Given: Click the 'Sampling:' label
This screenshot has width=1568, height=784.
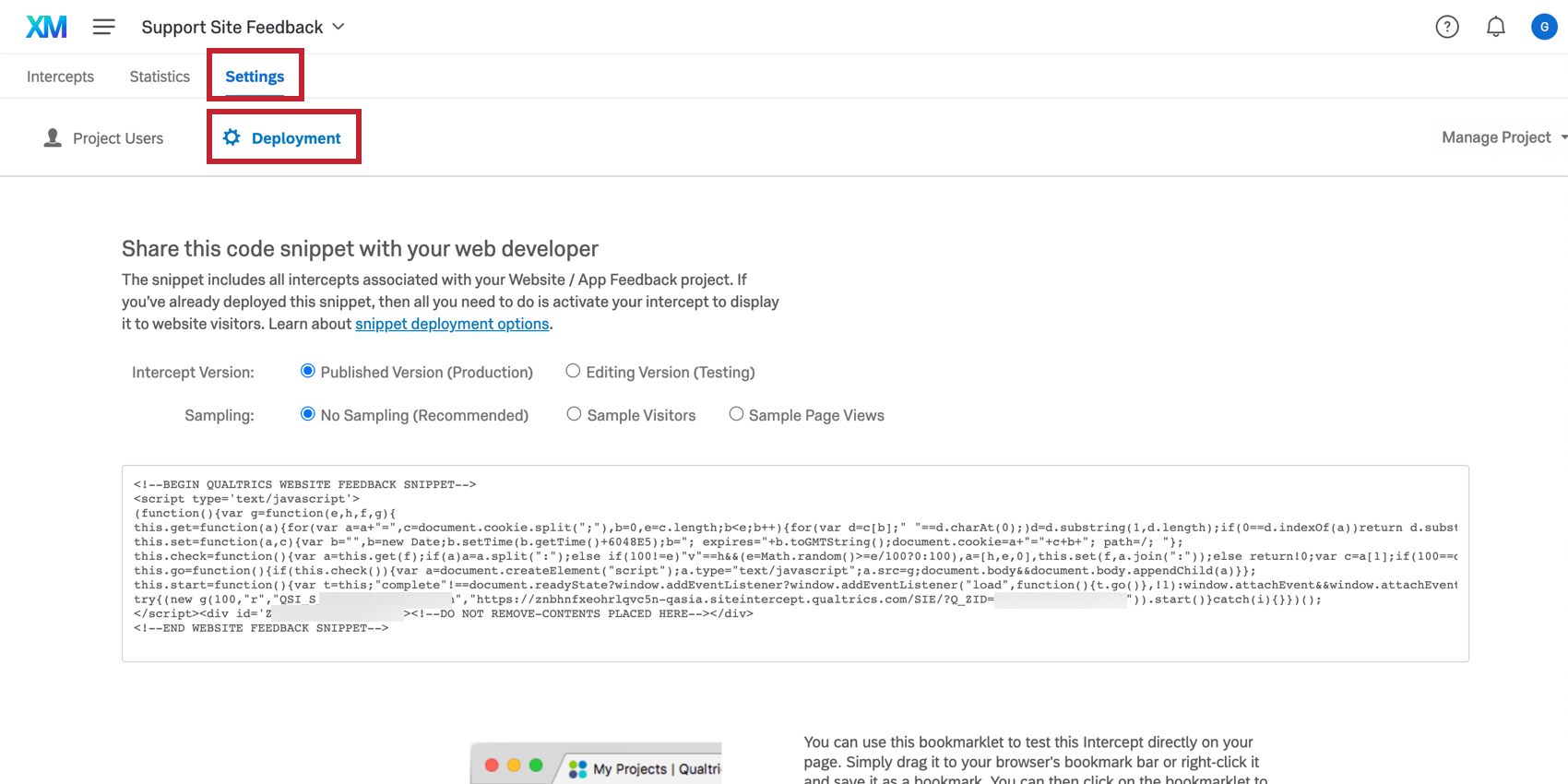Looking at the screenshot, I should pyautogui.click(x=220, y=416).
